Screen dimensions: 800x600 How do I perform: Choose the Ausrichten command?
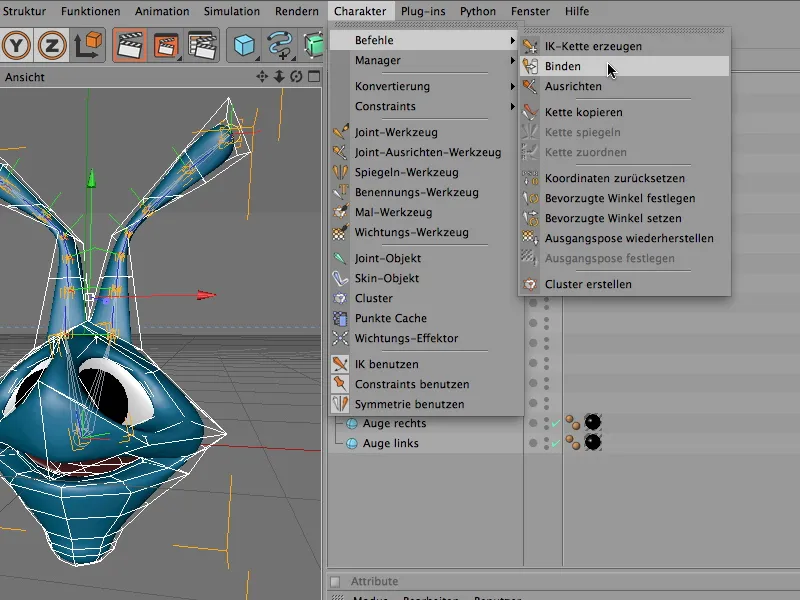click(x=624, y=86)
